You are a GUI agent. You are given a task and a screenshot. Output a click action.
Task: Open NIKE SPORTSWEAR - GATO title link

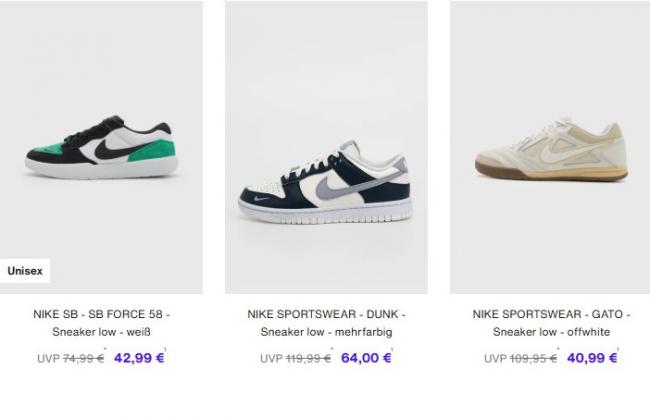[551, 314]
